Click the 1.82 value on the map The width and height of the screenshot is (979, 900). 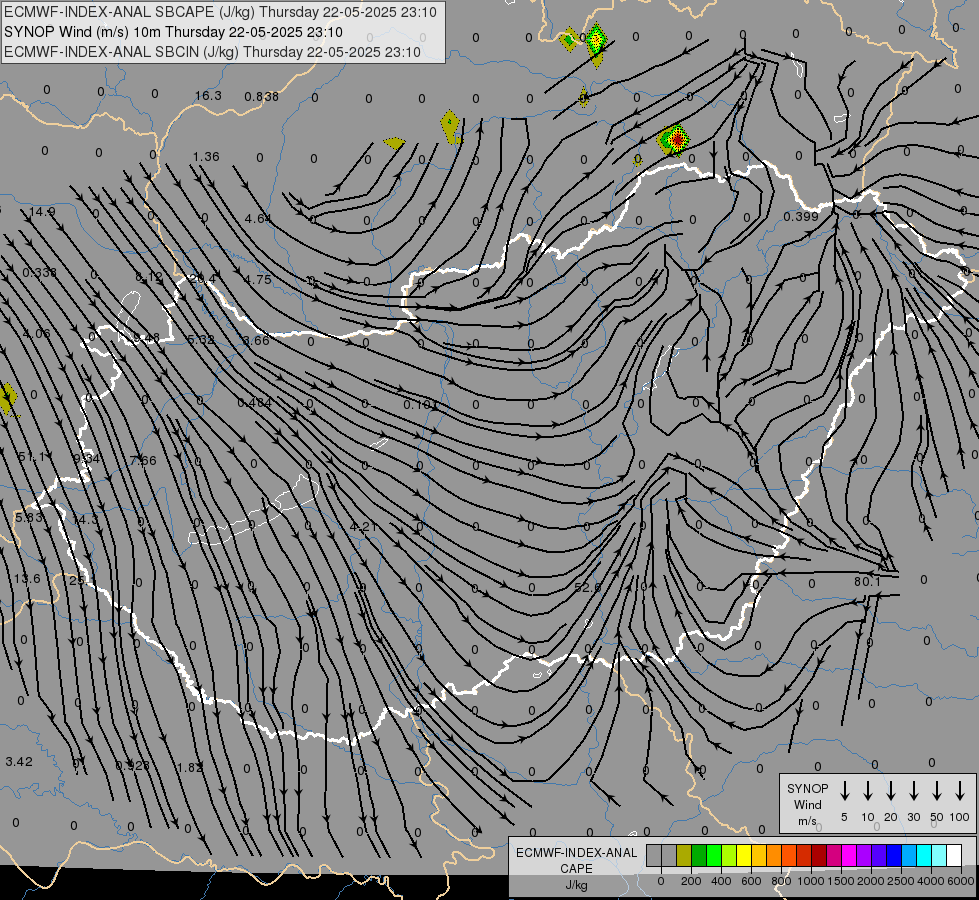pyautogui.click(x=190, y=767)
